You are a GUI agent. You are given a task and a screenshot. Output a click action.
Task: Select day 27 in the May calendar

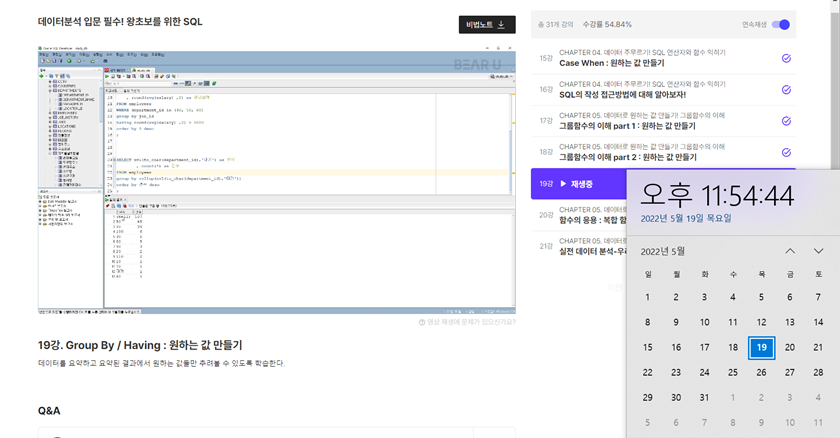(790, 373)
